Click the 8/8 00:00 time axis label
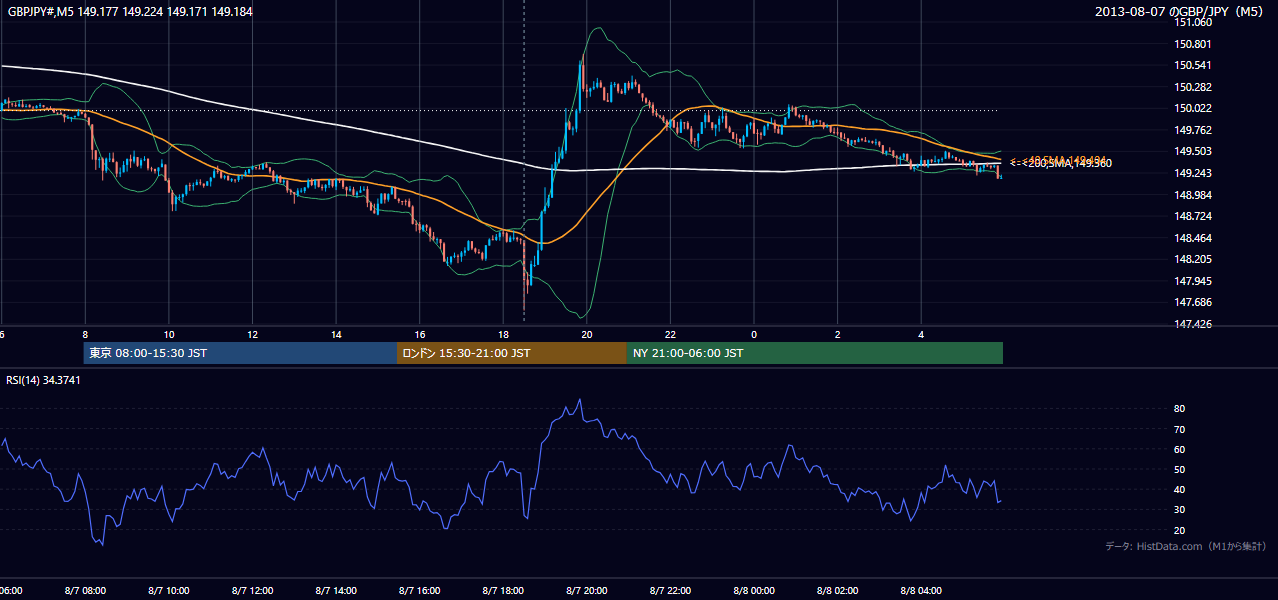This screenshot has width=1278, height=600. 754,591
